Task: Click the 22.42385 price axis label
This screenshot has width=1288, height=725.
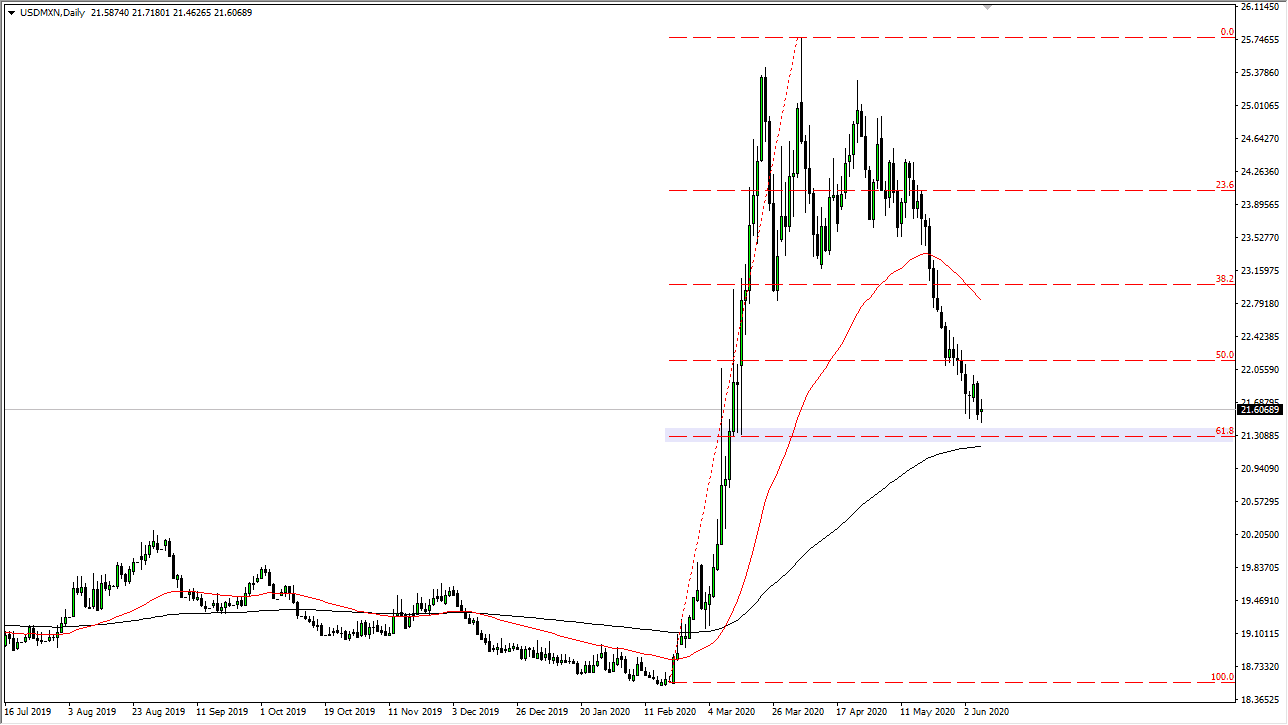Action: (x=1259, y=337)
